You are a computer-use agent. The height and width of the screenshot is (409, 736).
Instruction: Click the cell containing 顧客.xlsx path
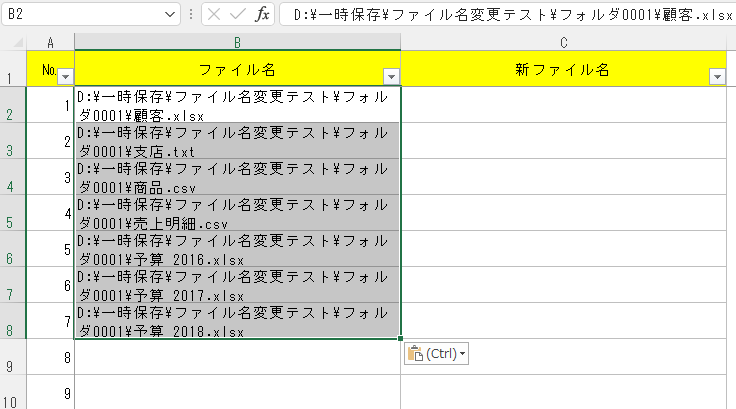click(238, 105)
